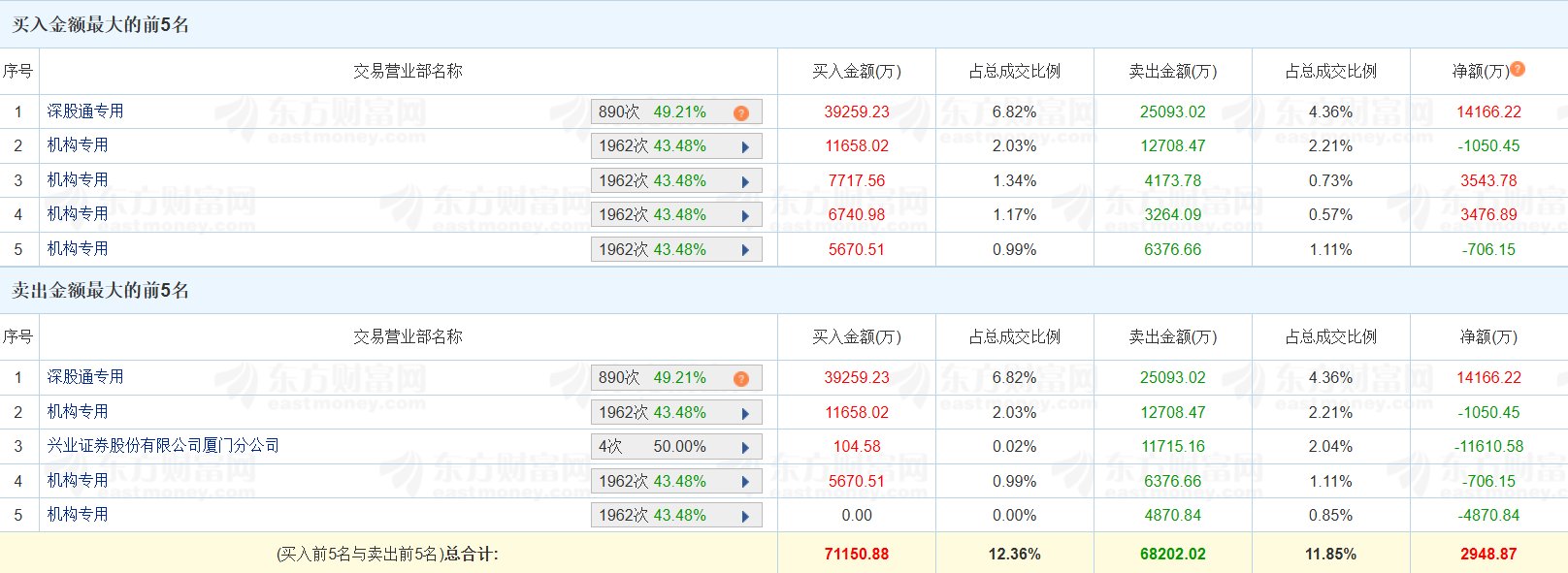Expand the arrow on sell table row 5 机构专用
The height and width of the screenshot is (573, 1568).
pos(745,516)
